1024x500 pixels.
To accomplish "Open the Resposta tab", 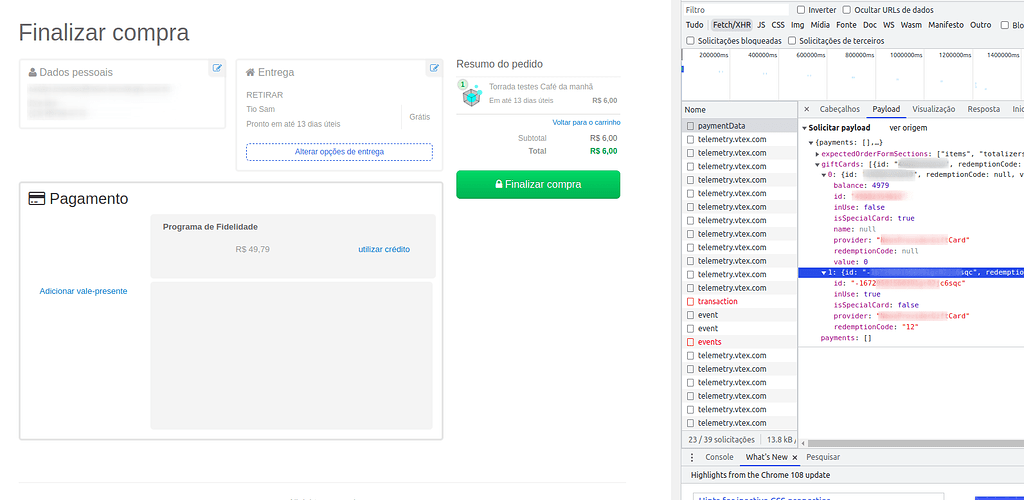I will click(x=984, y=109).
